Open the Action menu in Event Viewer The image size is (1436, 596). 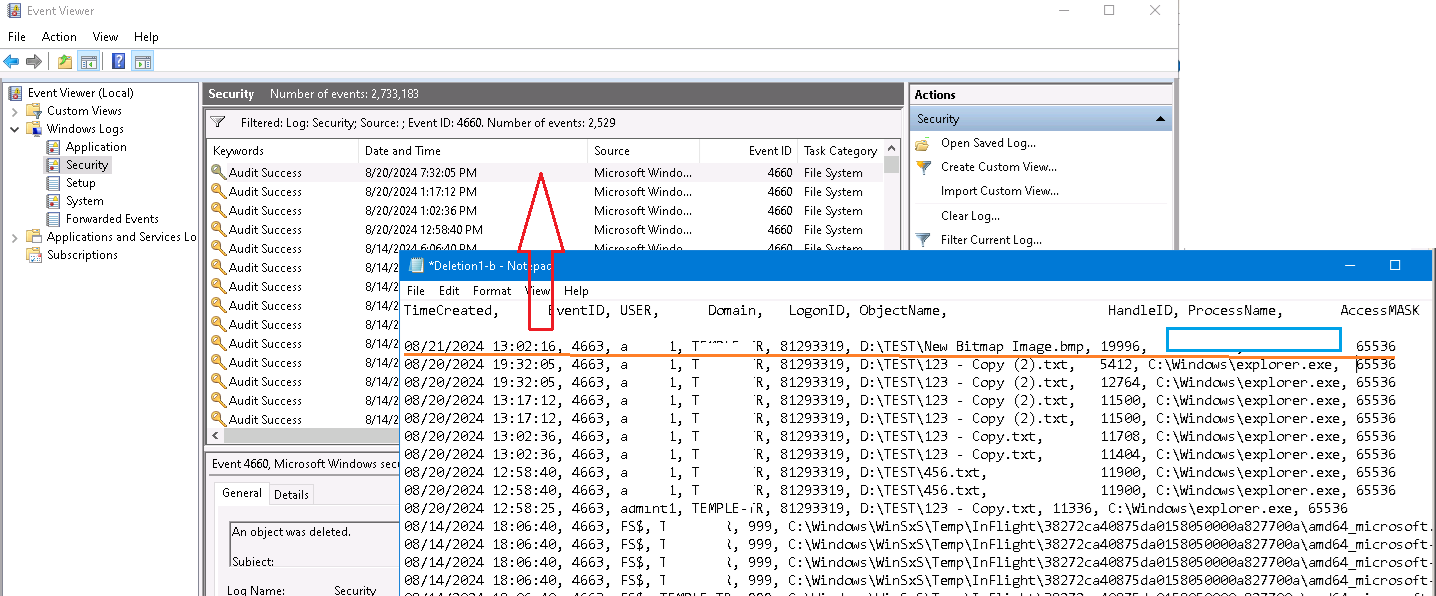click(59, 37)
